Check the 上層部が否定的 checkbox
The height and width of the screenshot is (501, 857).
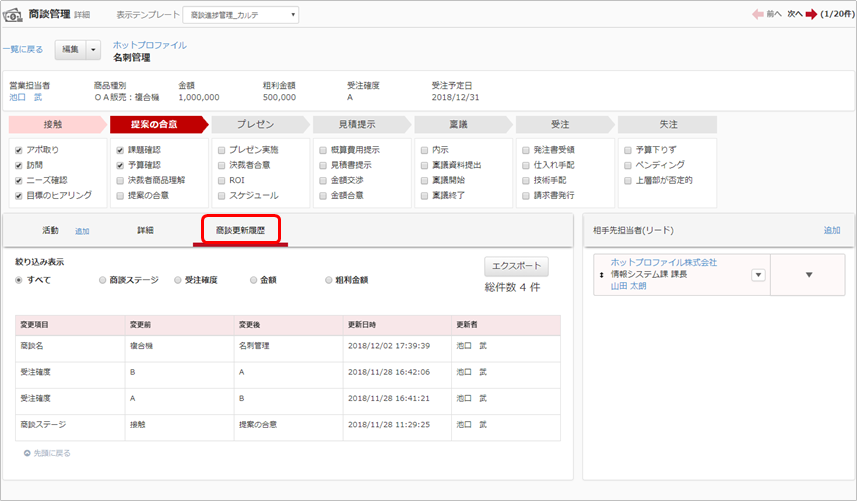(x=627, y=181)
